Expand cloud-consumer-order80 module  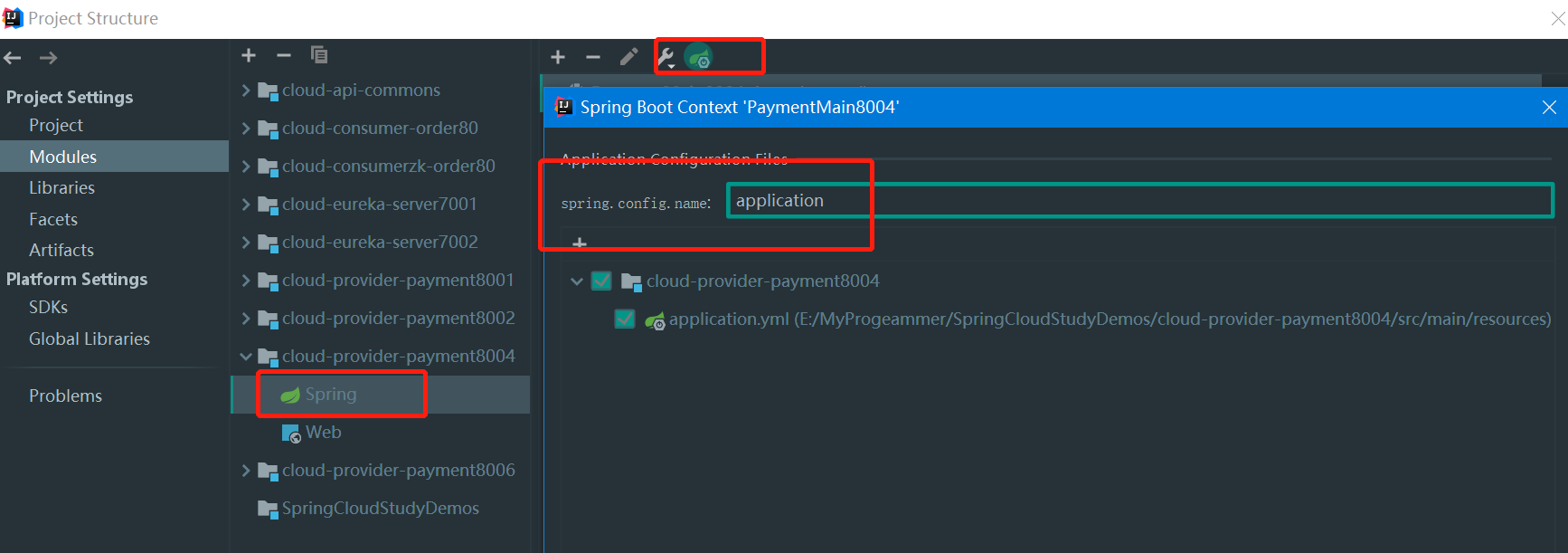click(246, 129)
